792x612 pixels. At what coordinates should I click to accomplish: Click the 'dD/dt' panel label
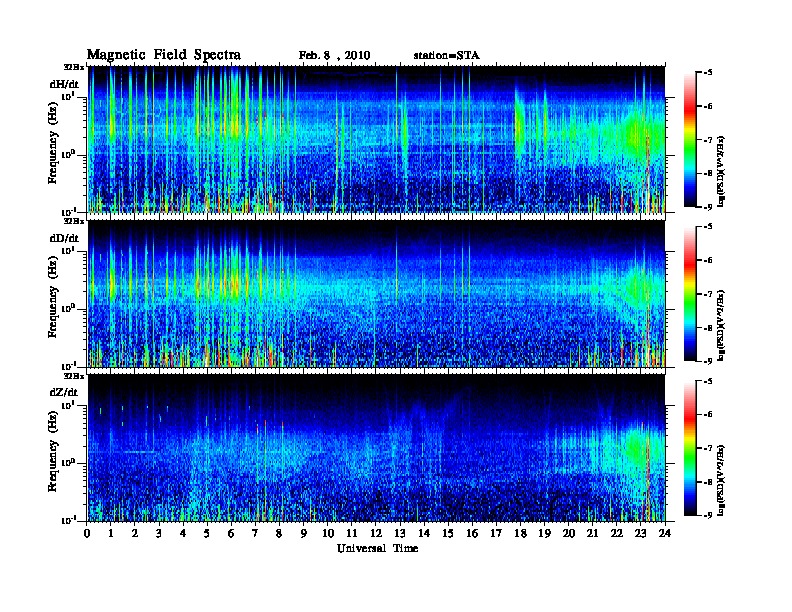tap(64, 238)
